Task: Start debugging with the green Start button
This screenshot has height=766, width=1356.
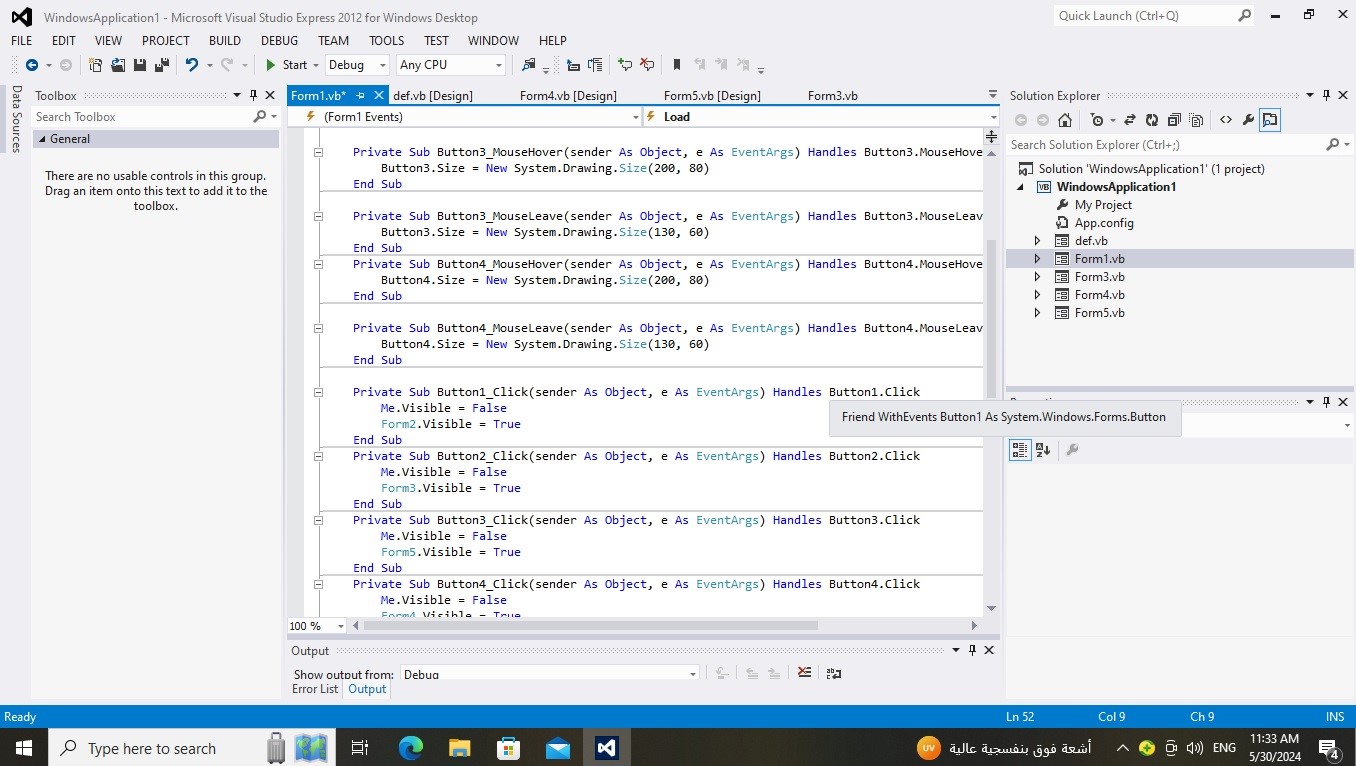Action: tap(285, 65)
